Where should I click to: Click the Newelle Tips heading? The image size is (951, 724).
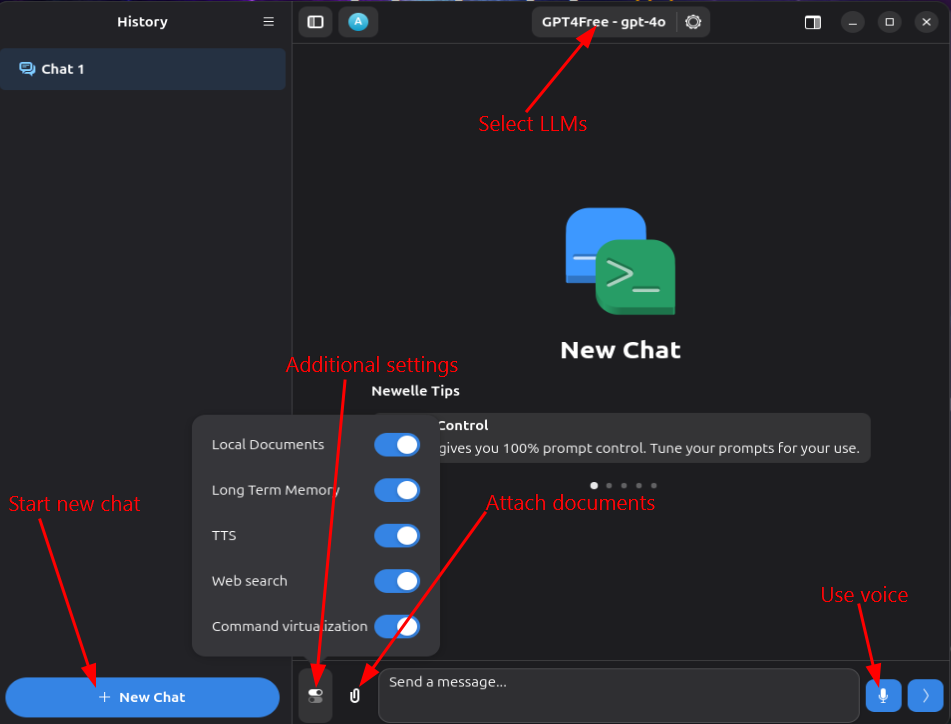pos(415,391)
